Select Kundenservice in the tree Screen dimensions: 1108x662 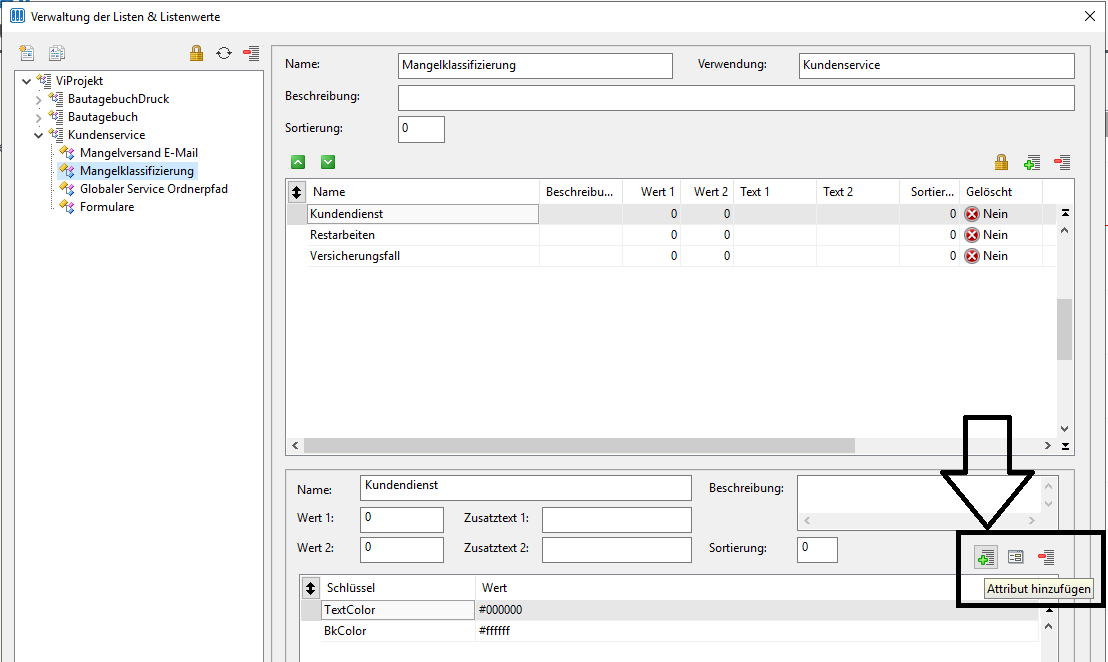tap(106, 134)
